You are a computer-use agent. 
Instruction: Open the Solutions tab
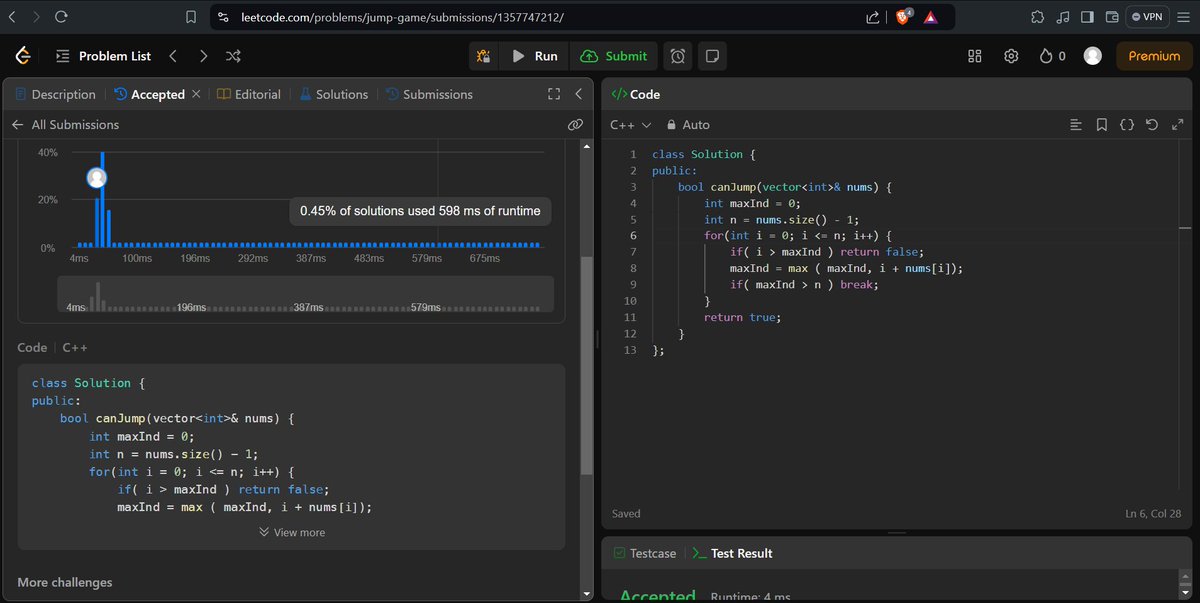pos(333,94)
